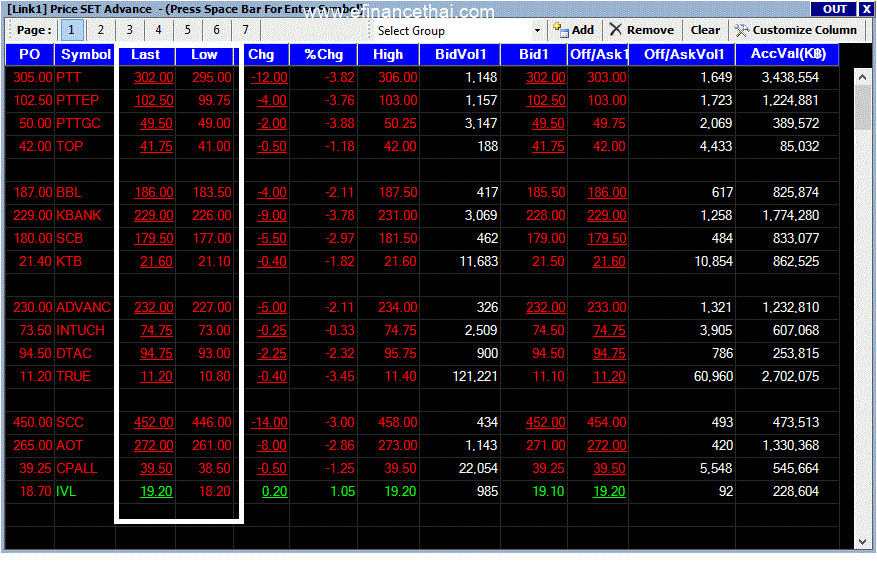Click the Off/Ask1 column header

point(598,54)
